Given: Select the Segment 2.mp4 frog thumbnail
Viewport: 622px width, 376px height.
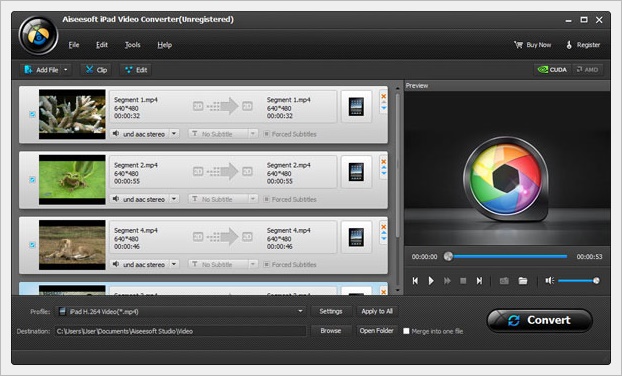Looking at the screenshot, I should (72, 180).
